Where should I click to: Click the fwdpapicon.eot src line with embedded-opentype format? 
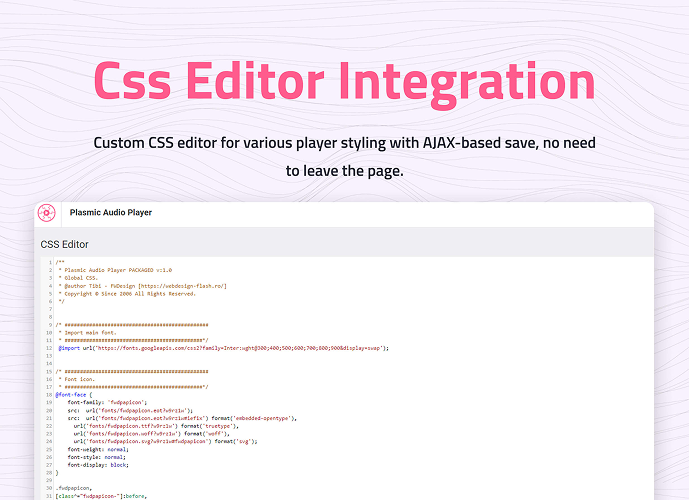[x=182, y=418]
